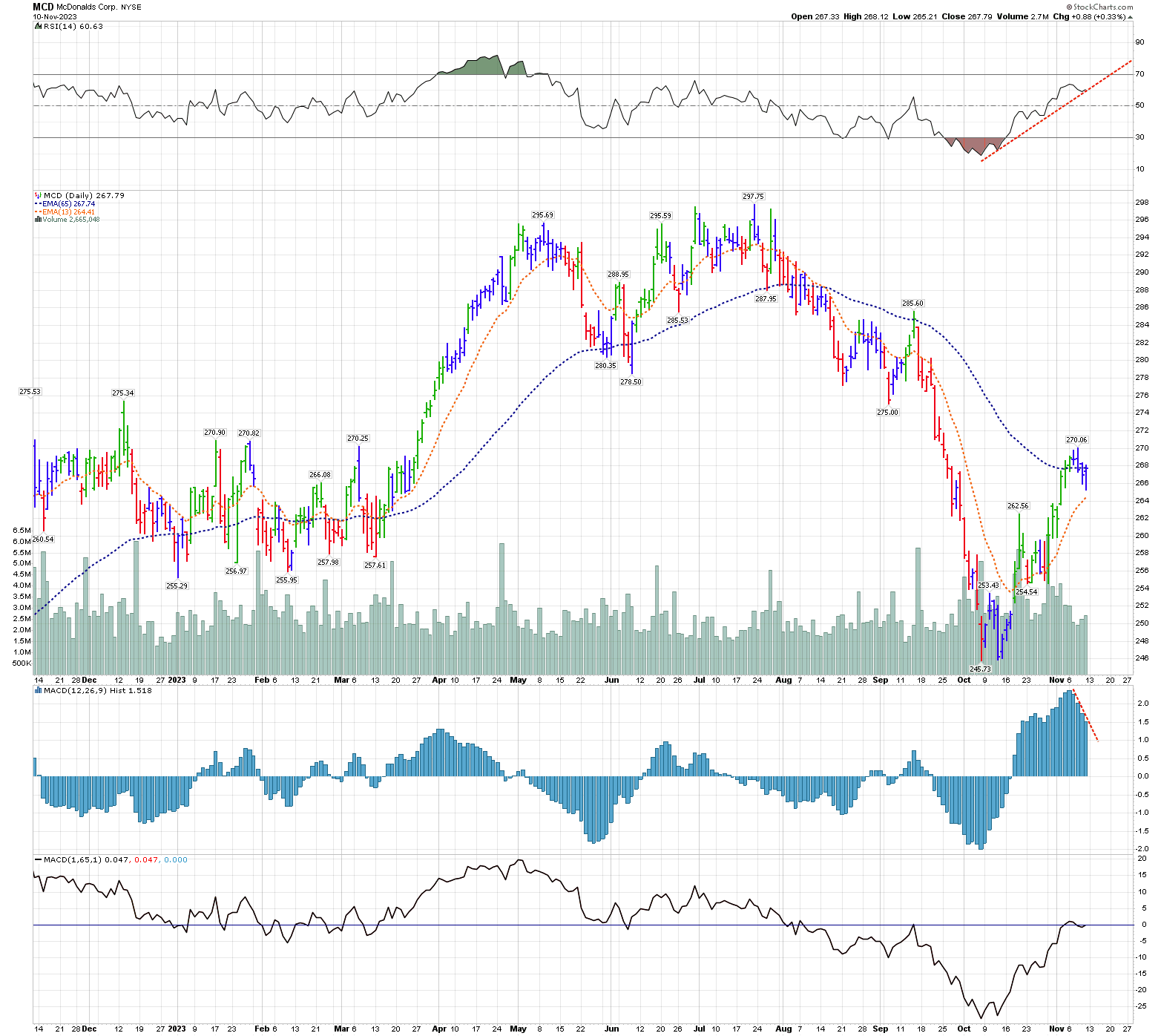Click the 295.69 price label
The width and height of the screenshot is (1161, 1036).
coord(542,215)
